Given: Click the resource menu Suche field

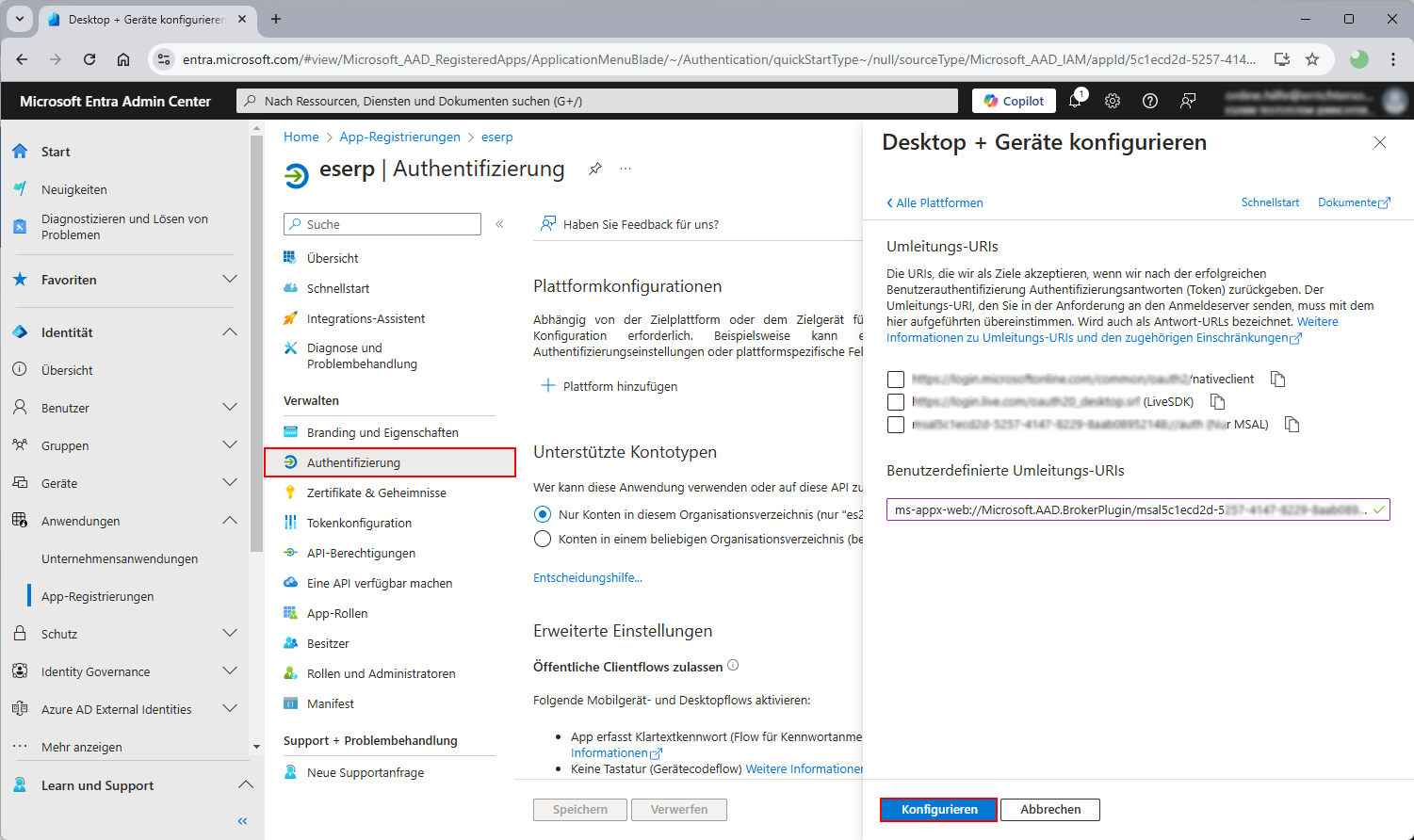Looking at the screenshot, I should [382, 224].
